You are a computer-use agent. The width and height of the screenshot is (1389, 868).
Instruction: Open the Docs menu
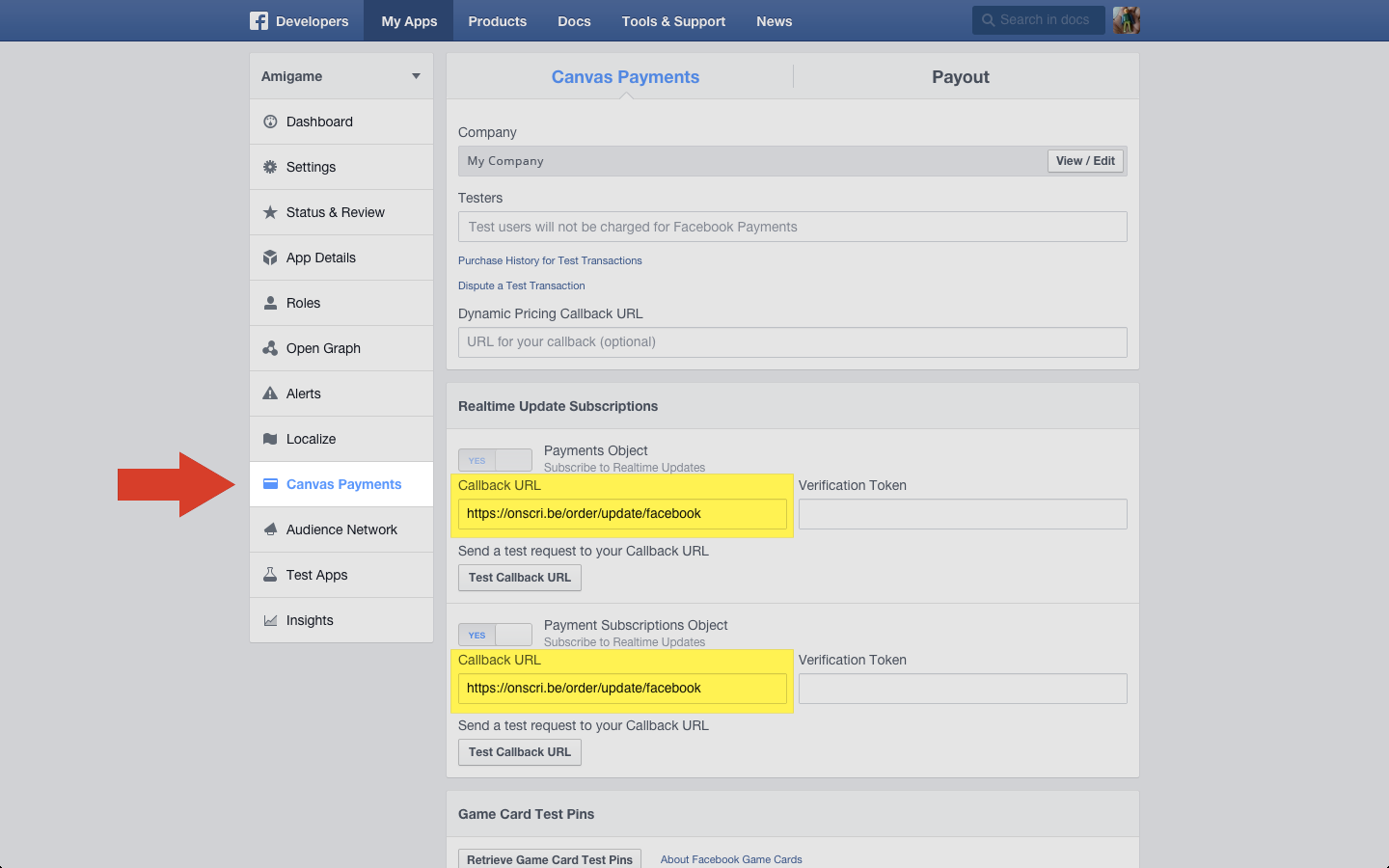pyautogui.click(x=574, y=20)
